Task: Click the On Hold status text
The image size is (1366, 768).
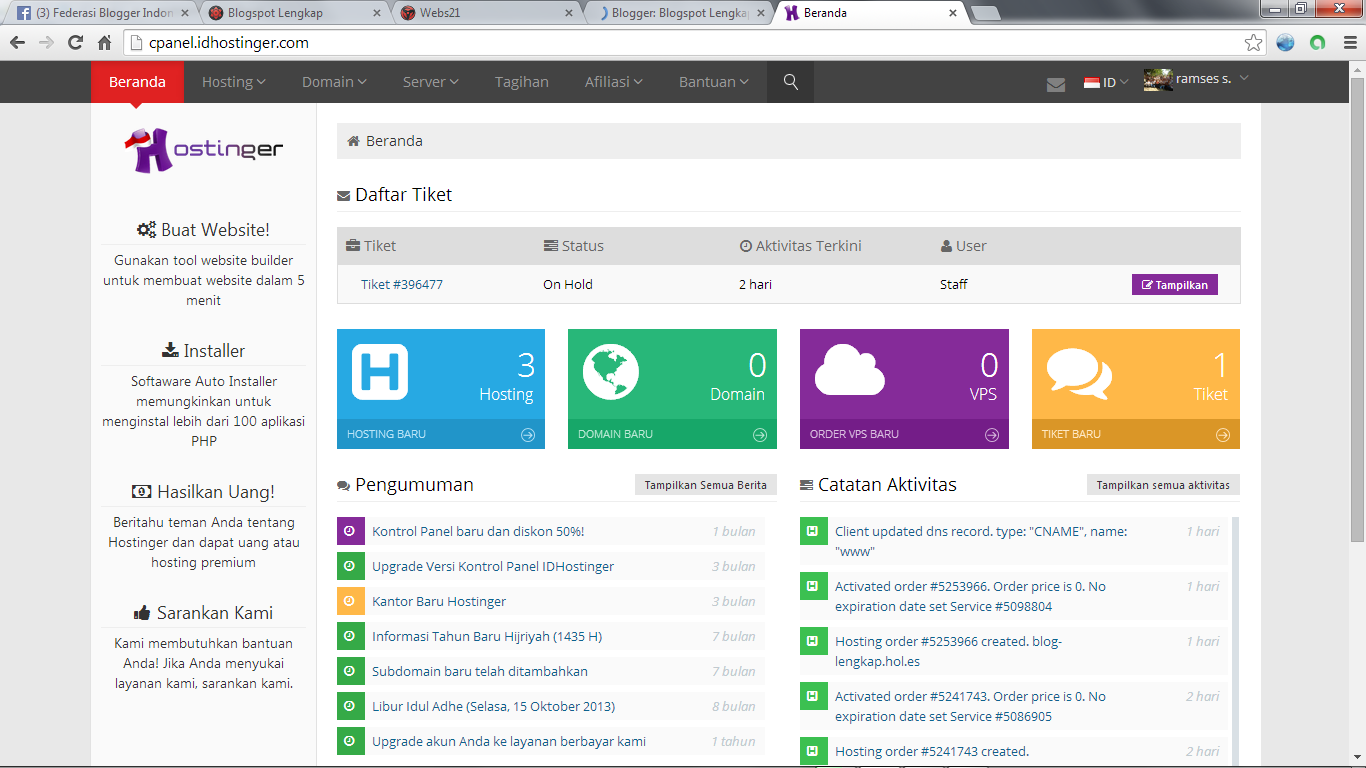Action: (568, 285)
